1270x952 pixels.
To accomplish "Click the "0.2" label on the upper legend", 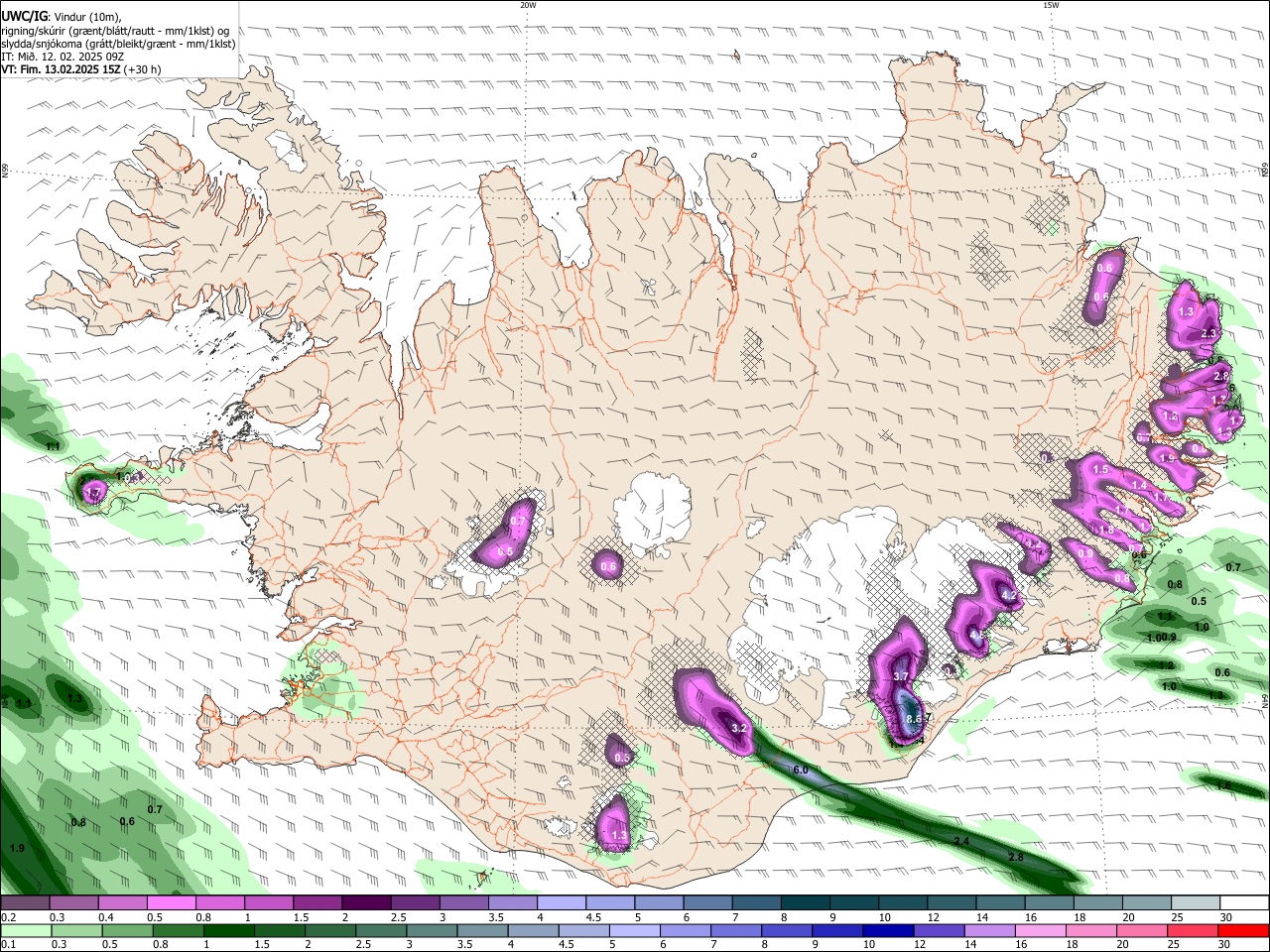I will click(8, 917).
